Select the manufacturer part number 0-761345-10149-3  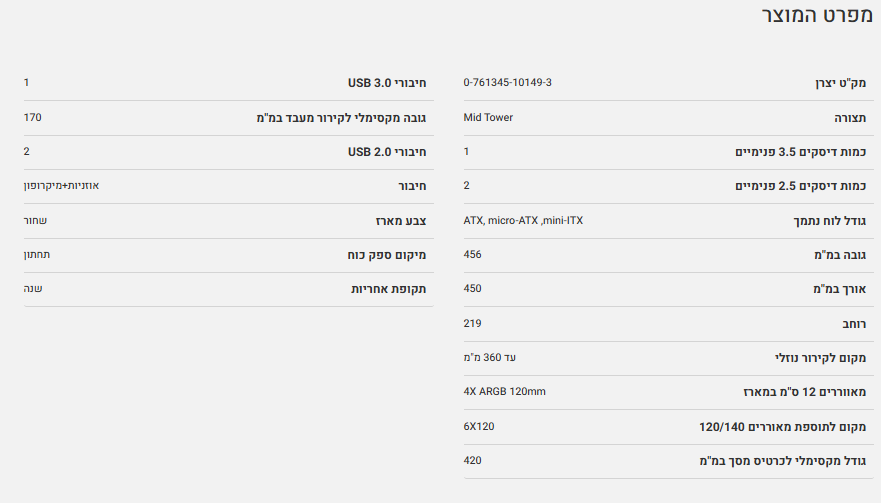pos(508,82)
